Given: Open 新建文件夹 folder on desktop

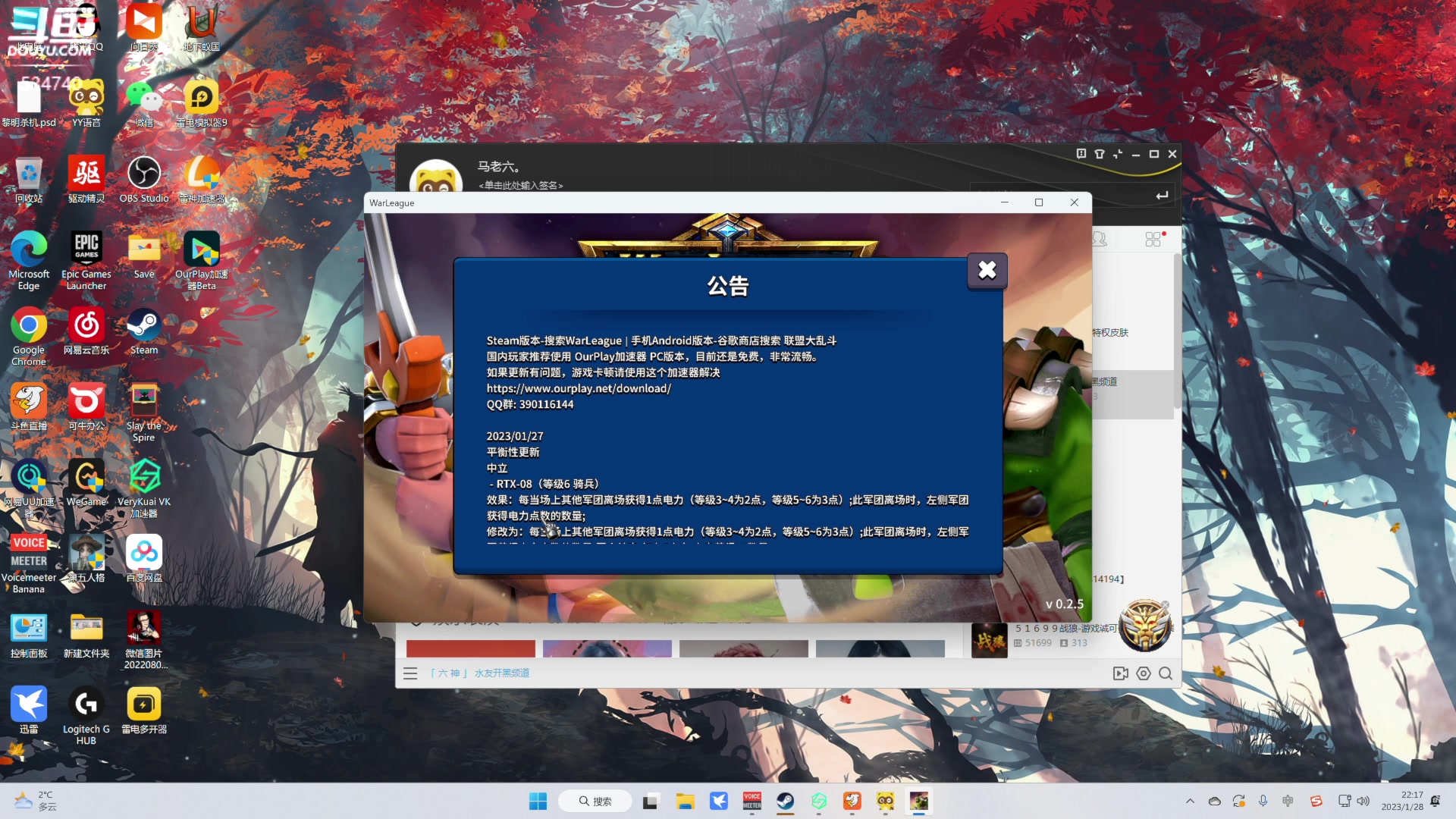Looking at the screenshot, I should coord(86,635).
